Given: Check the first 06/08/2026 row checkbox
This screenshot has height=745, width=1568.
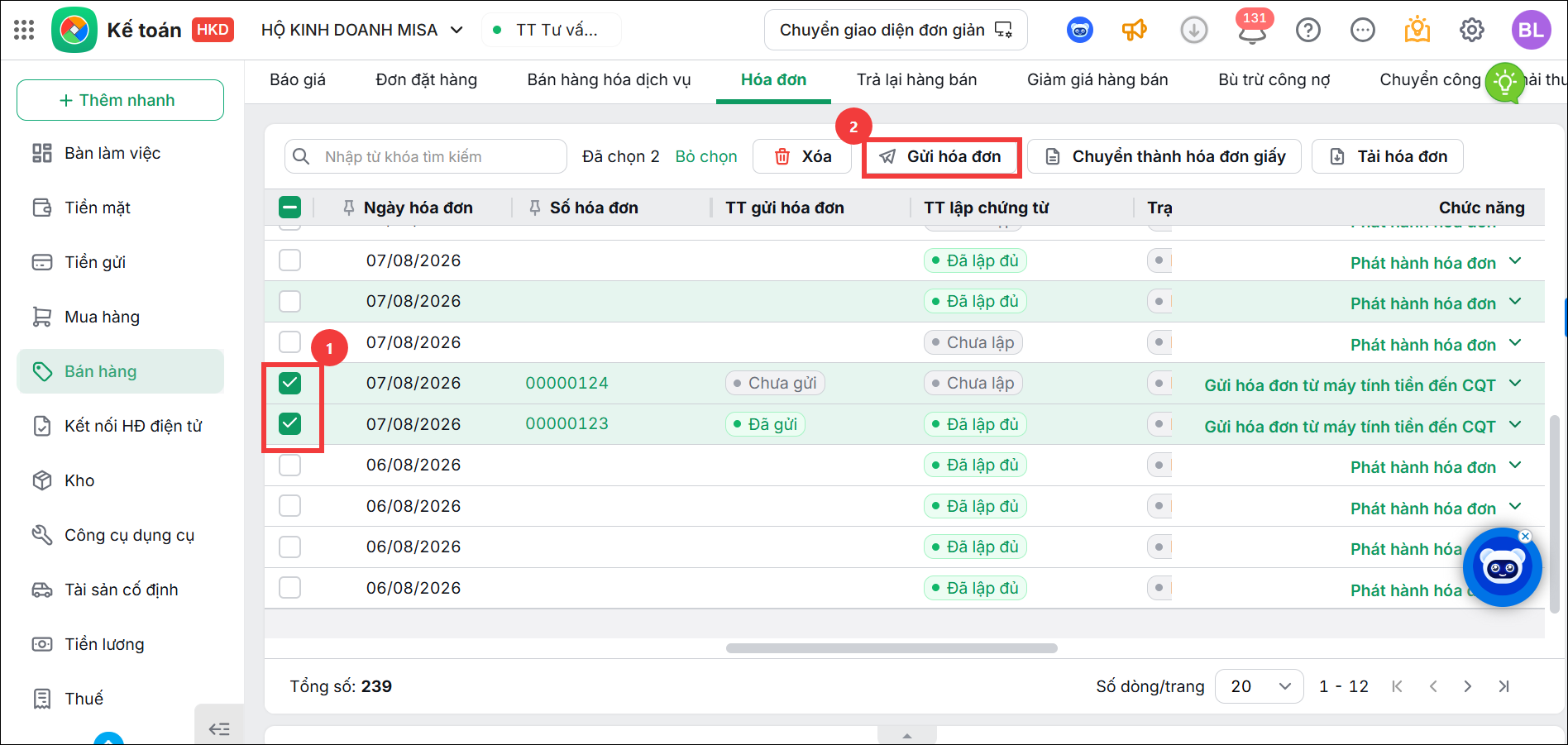Looking at the screenshot, I should 290,465.
